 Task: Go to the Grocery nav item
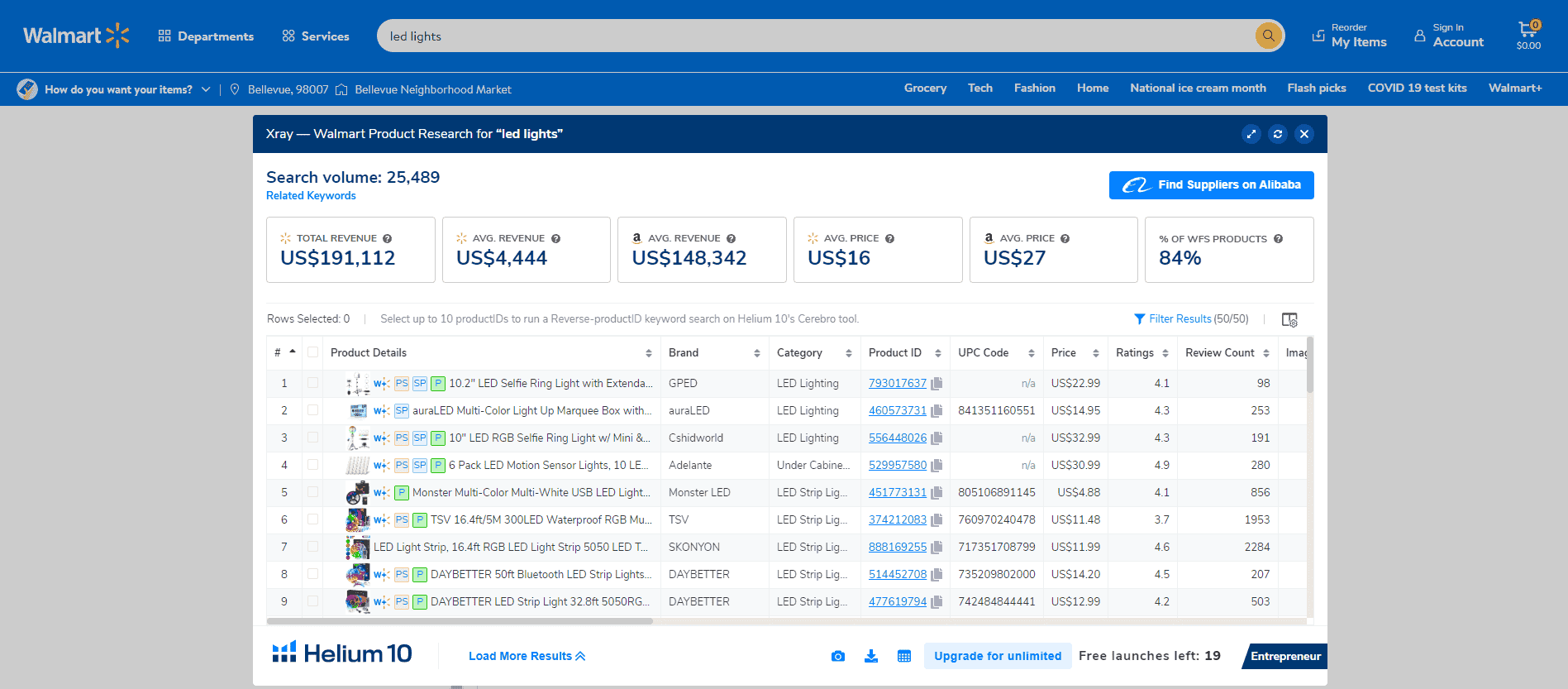pos(925,88)
